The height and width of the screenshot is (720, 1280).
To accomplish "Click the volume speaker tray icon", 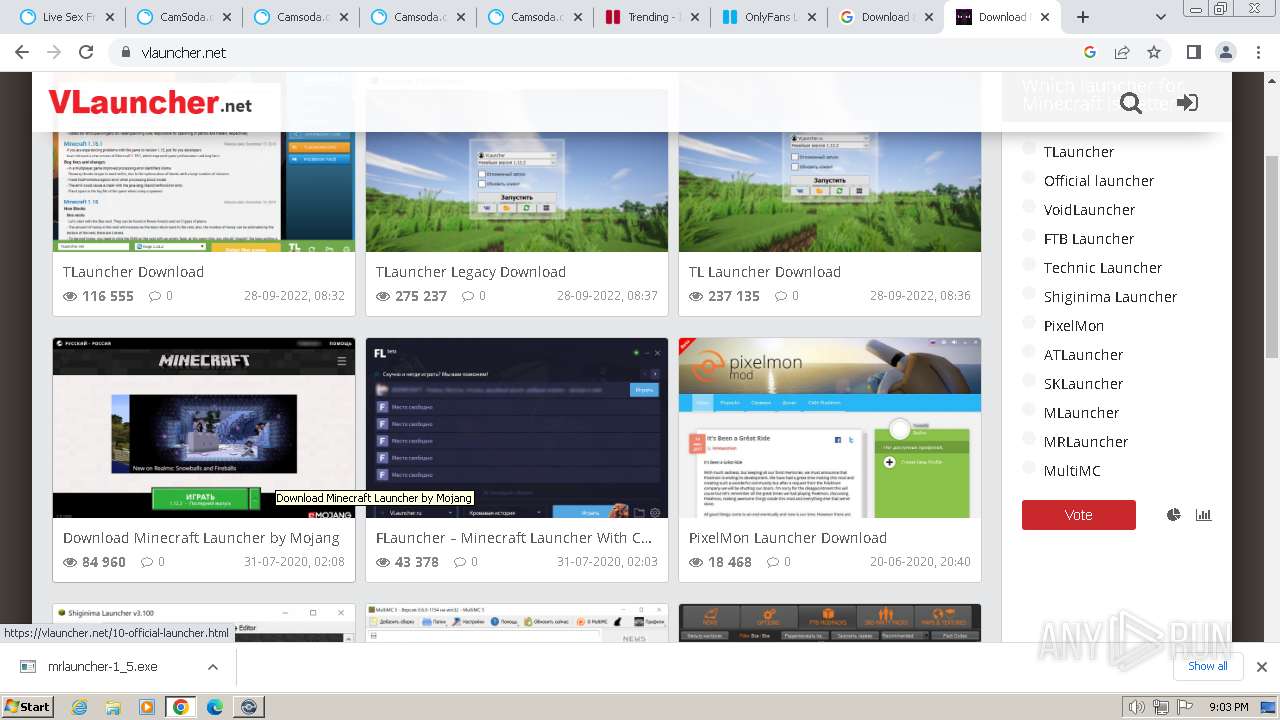I will pos(1136,707).
